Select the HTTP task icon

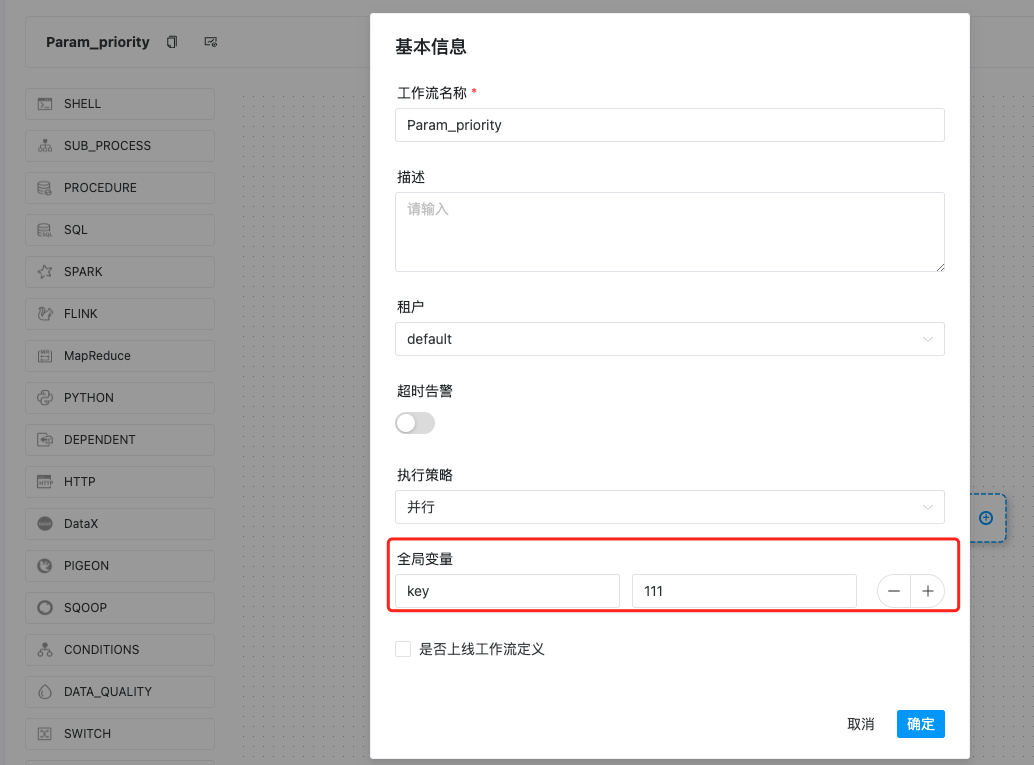45,482
